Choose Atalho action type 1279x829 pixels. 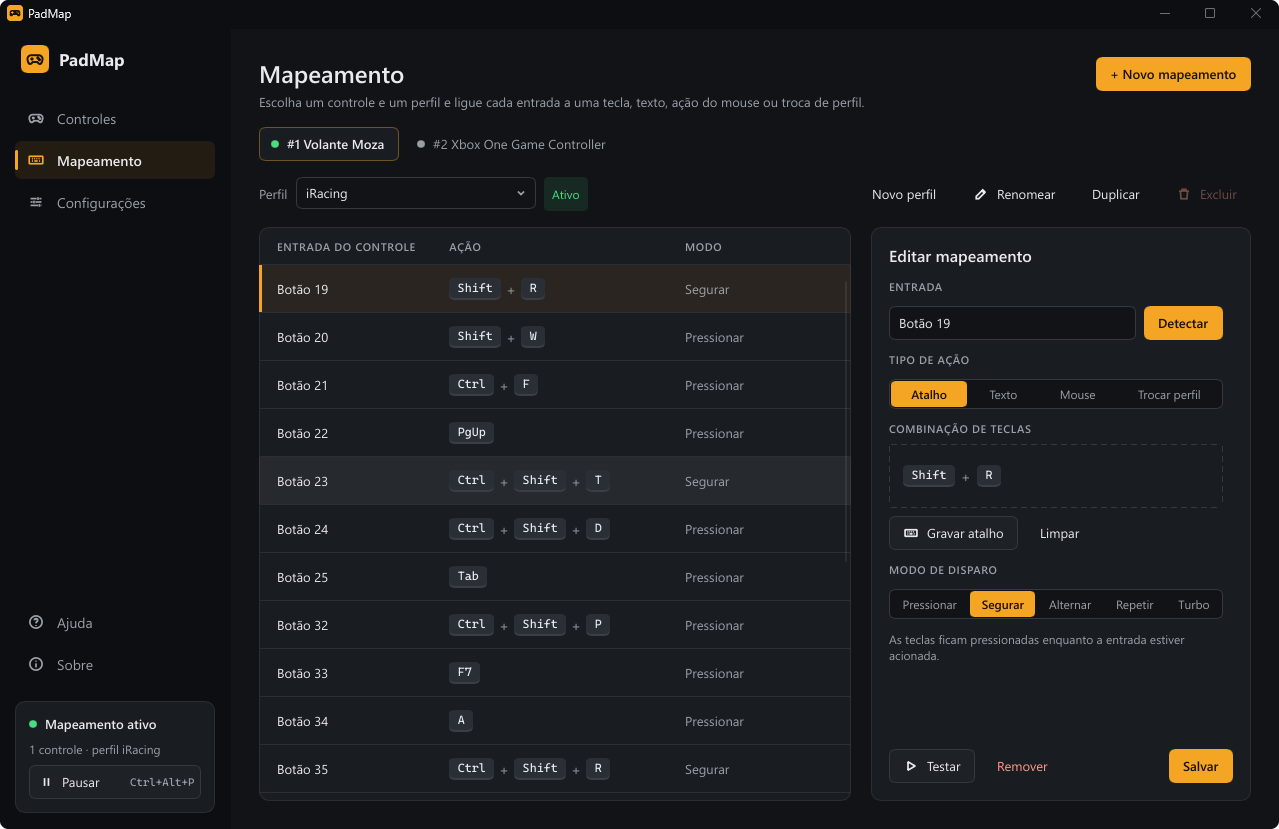(929, 394)
